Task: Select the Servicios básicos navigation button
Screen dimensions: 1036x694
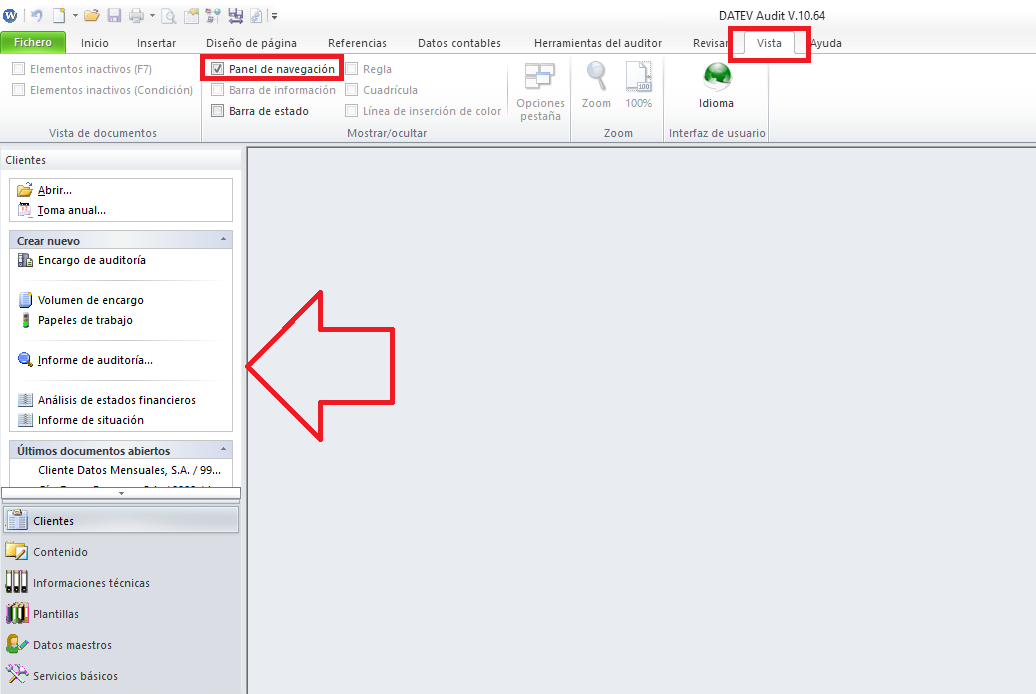Action: coord(121,676)
